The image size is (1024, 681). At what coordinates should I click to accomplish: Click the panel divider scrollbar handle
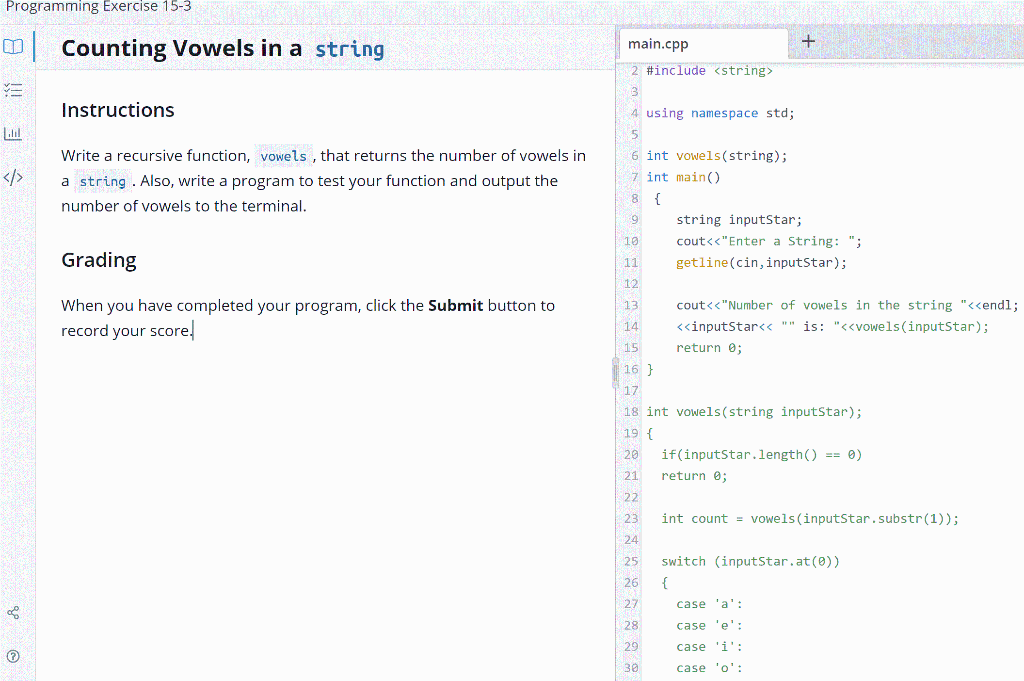(615, 371)
